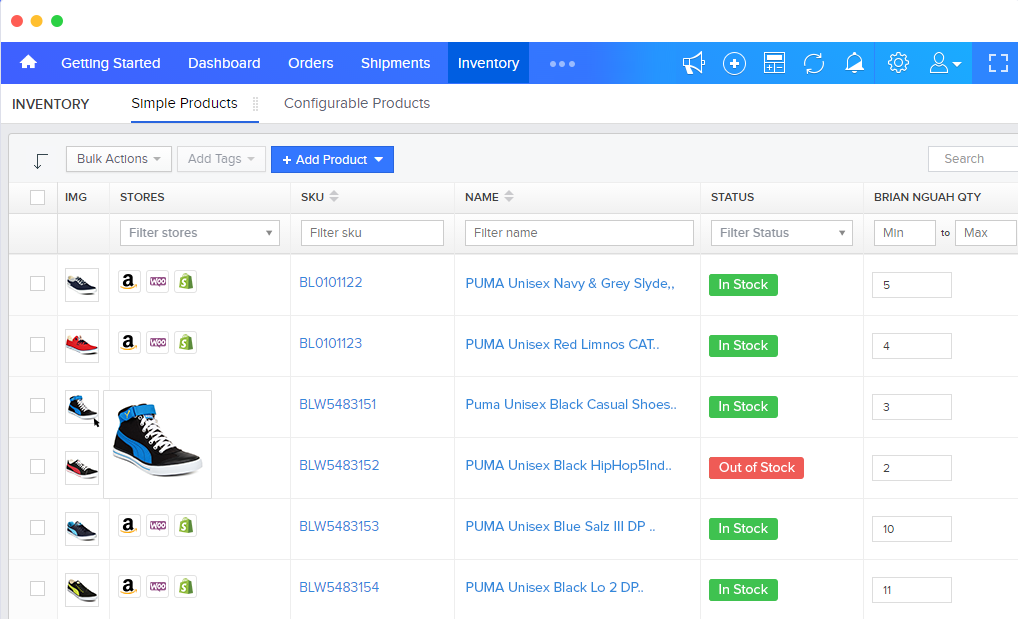The image size is (1018, 619).
Task: Click the red shoe thumbnail for BL0101123
Action: (x=82, y=345)
